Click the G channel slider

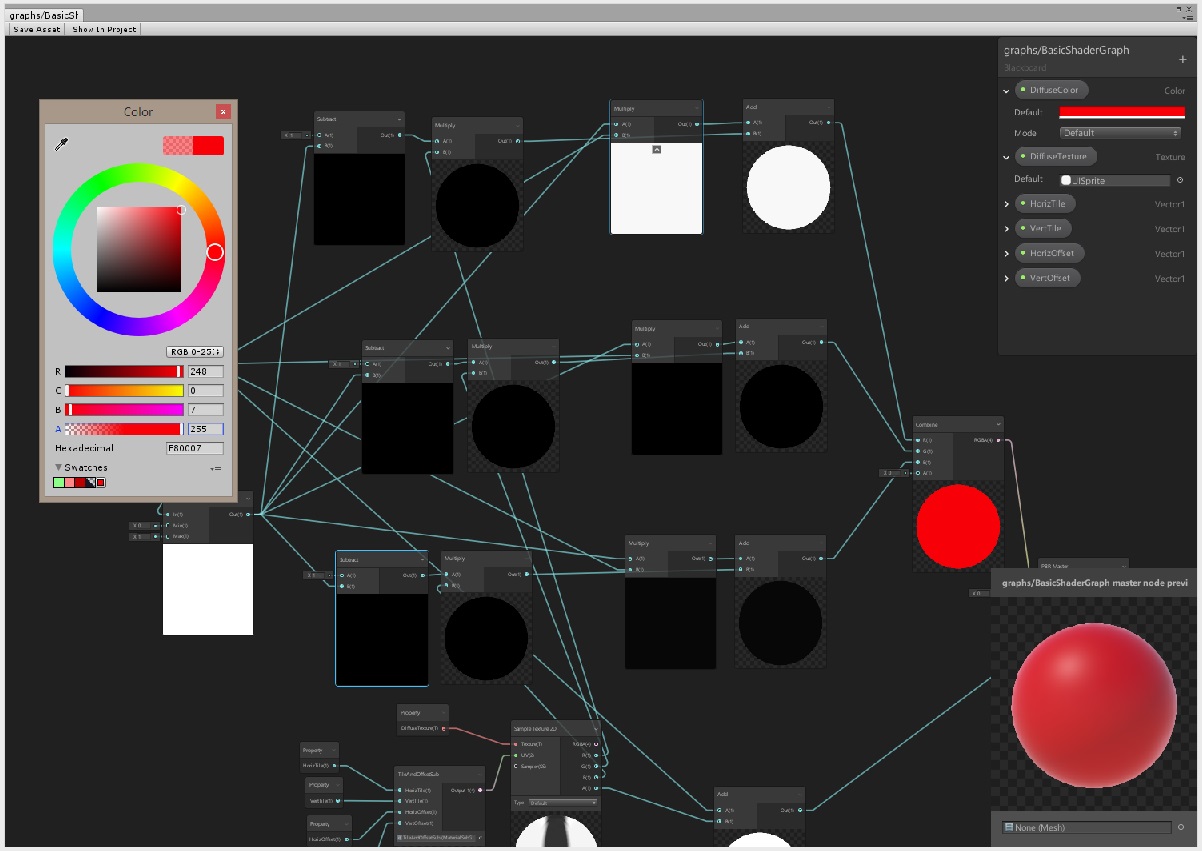124,390
